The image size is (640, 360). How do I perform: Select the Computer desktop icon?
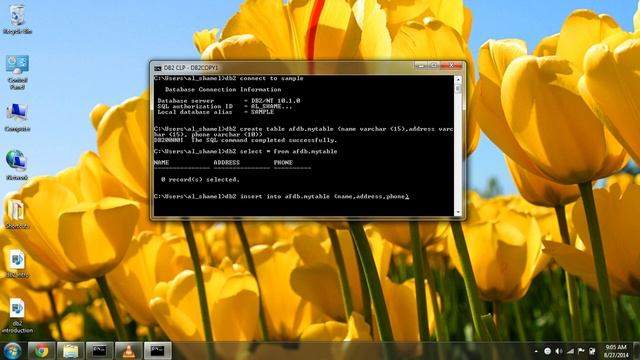17,118
